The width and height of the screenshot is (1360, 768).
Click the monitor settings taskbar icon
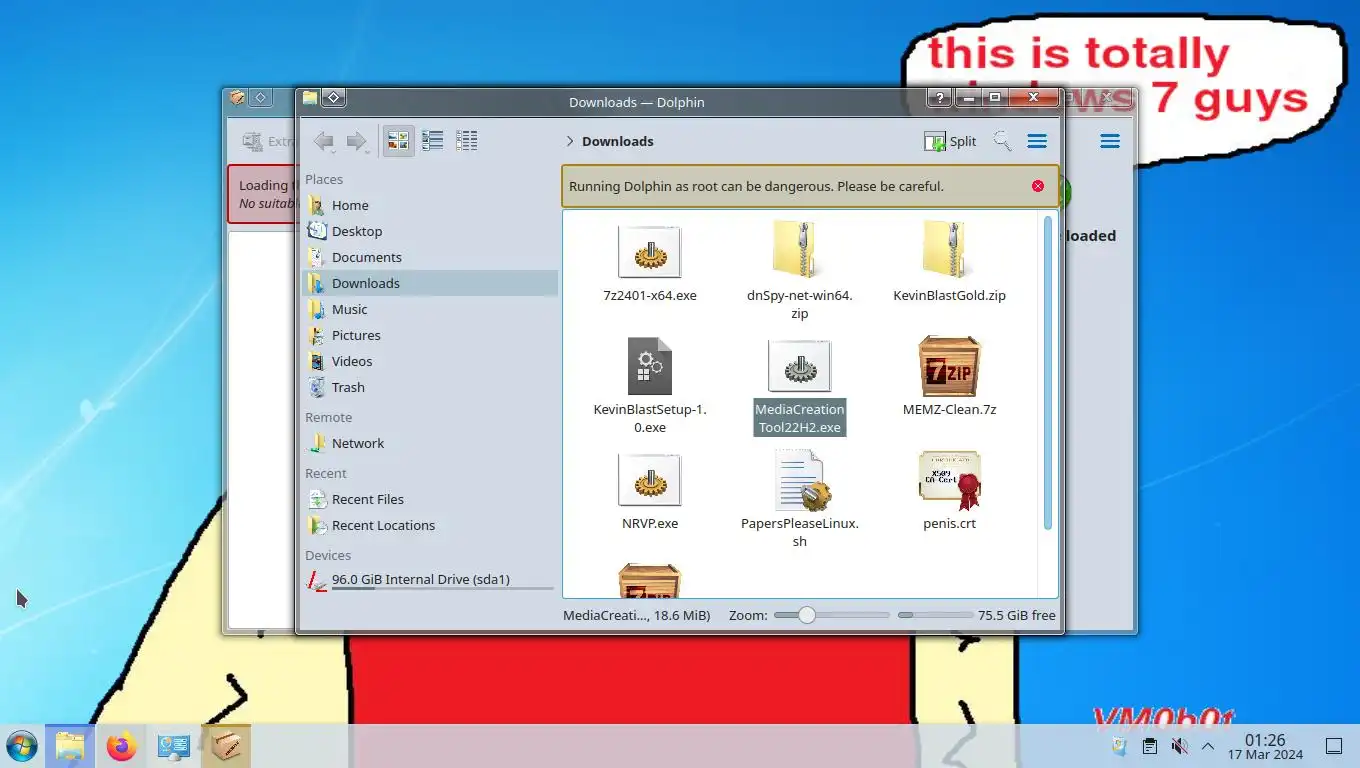click(x=174, y=746)
